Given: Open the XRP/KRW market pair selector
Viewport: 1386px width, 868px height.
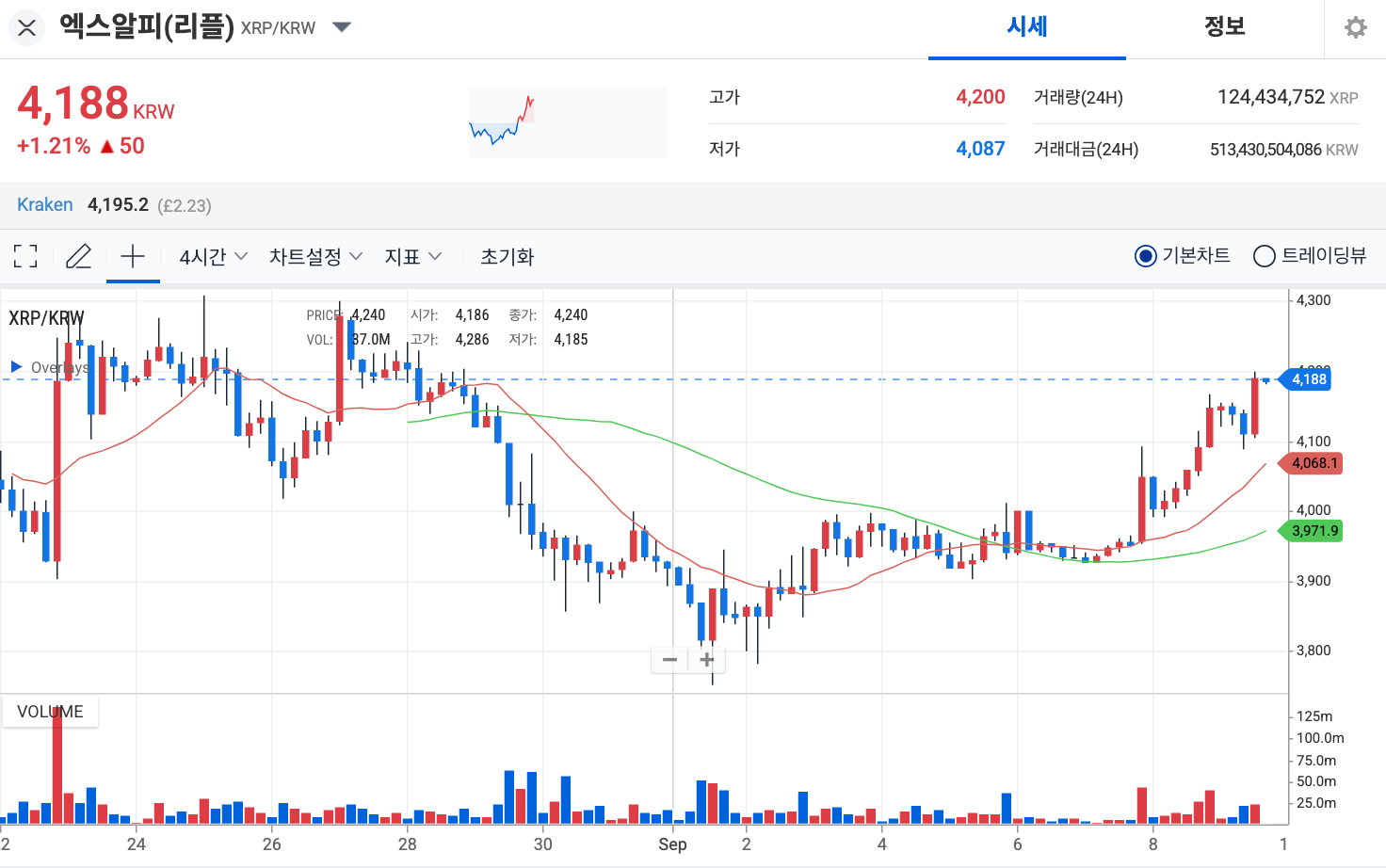Looking at the screenshot, I should (342, 27).
